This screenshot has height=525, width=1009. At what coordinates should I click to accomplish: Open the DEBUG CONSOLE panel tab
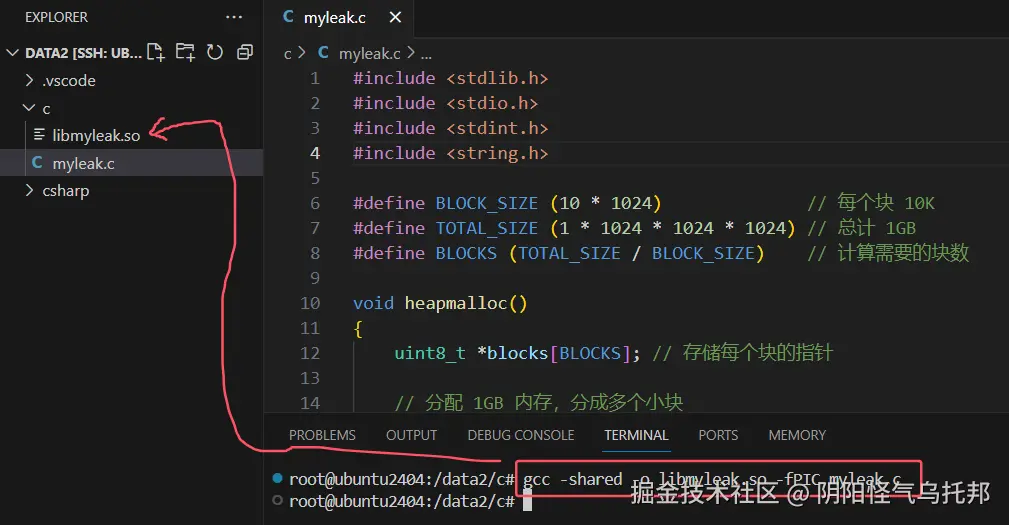pyautogui.click(x=521, y=436)
